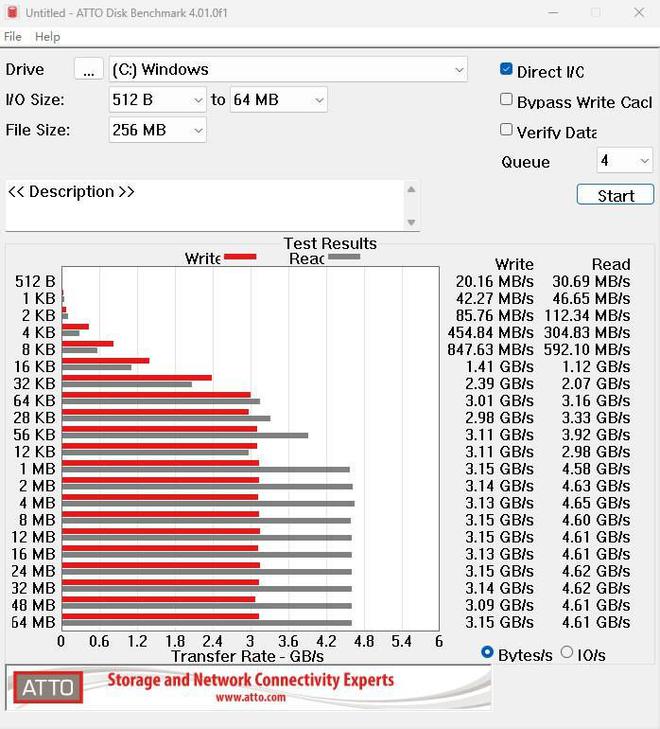Click the Test Results heading
This screenshot has height=729, width=660.
(330, 243)
